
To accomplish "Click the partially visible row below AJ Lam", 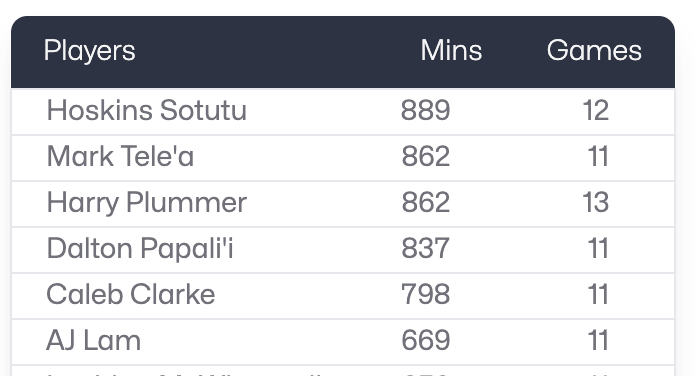I will pyautogui.click(x=343, y=371).
